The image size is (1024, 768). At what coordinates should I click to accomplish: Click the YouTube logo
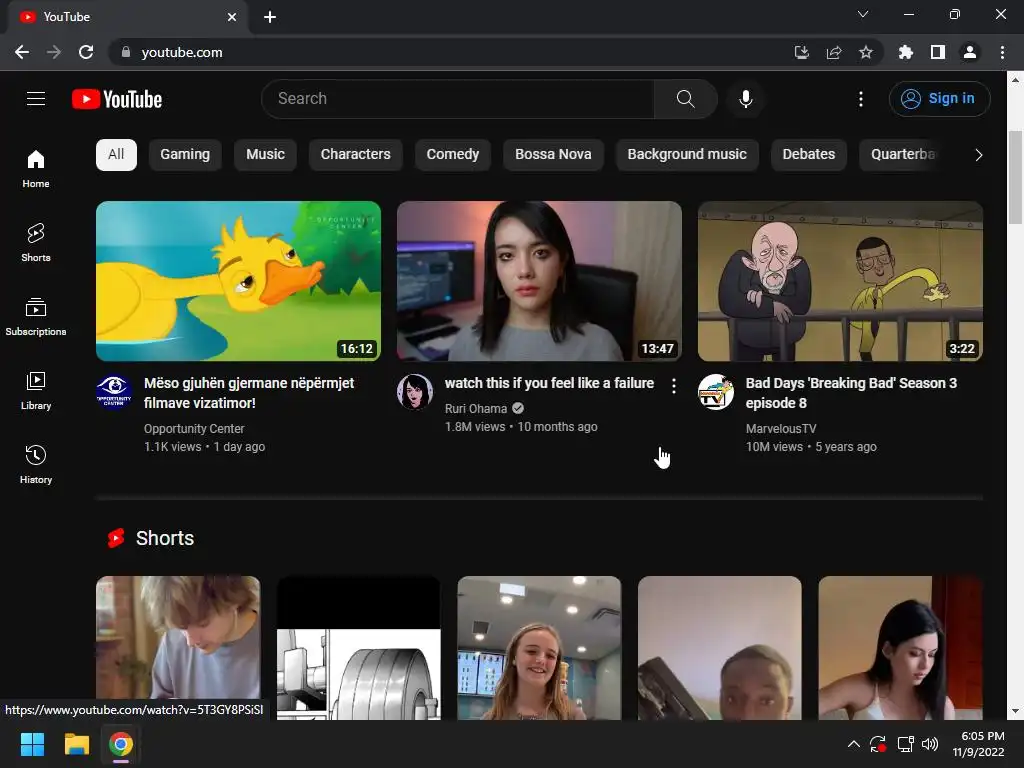point(117,99)
